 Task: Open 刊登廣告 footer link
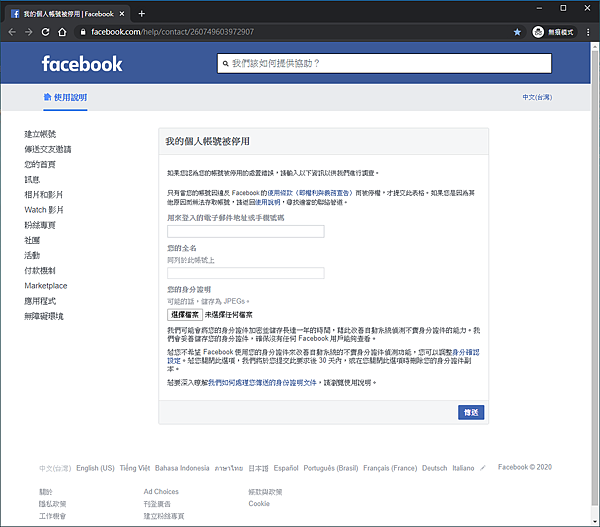(x=157, y=504)
